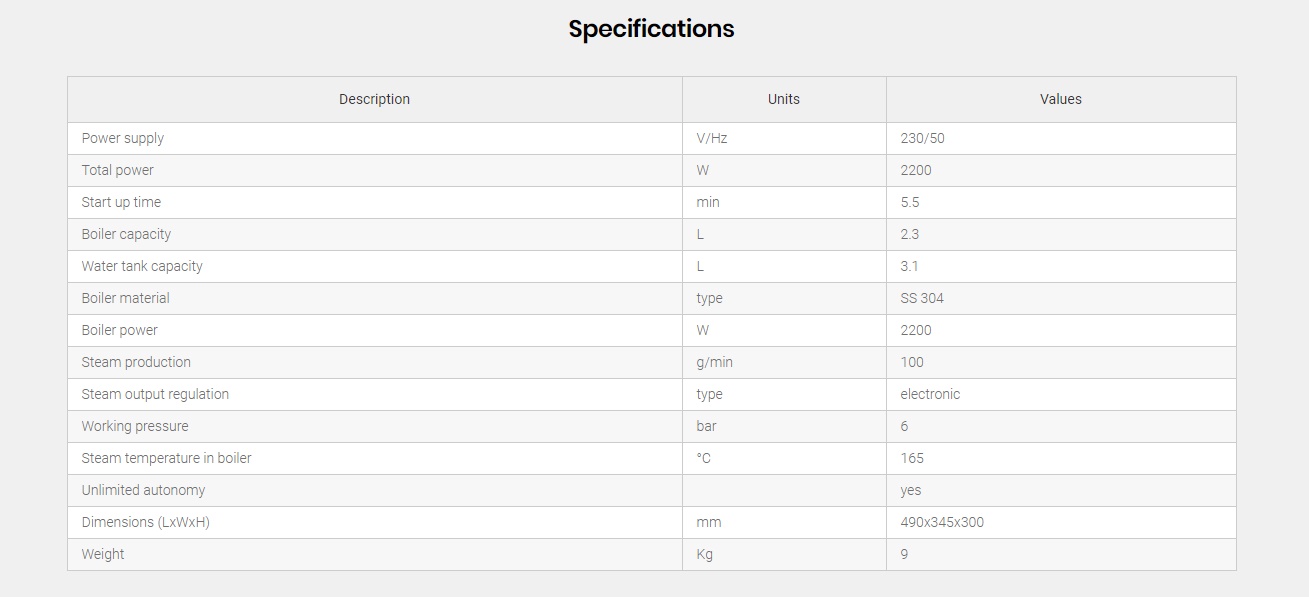Image resolution: width=1309 pixels, height=597 pixels.
Task: Select the Start up time row
Action: [651, 202]
